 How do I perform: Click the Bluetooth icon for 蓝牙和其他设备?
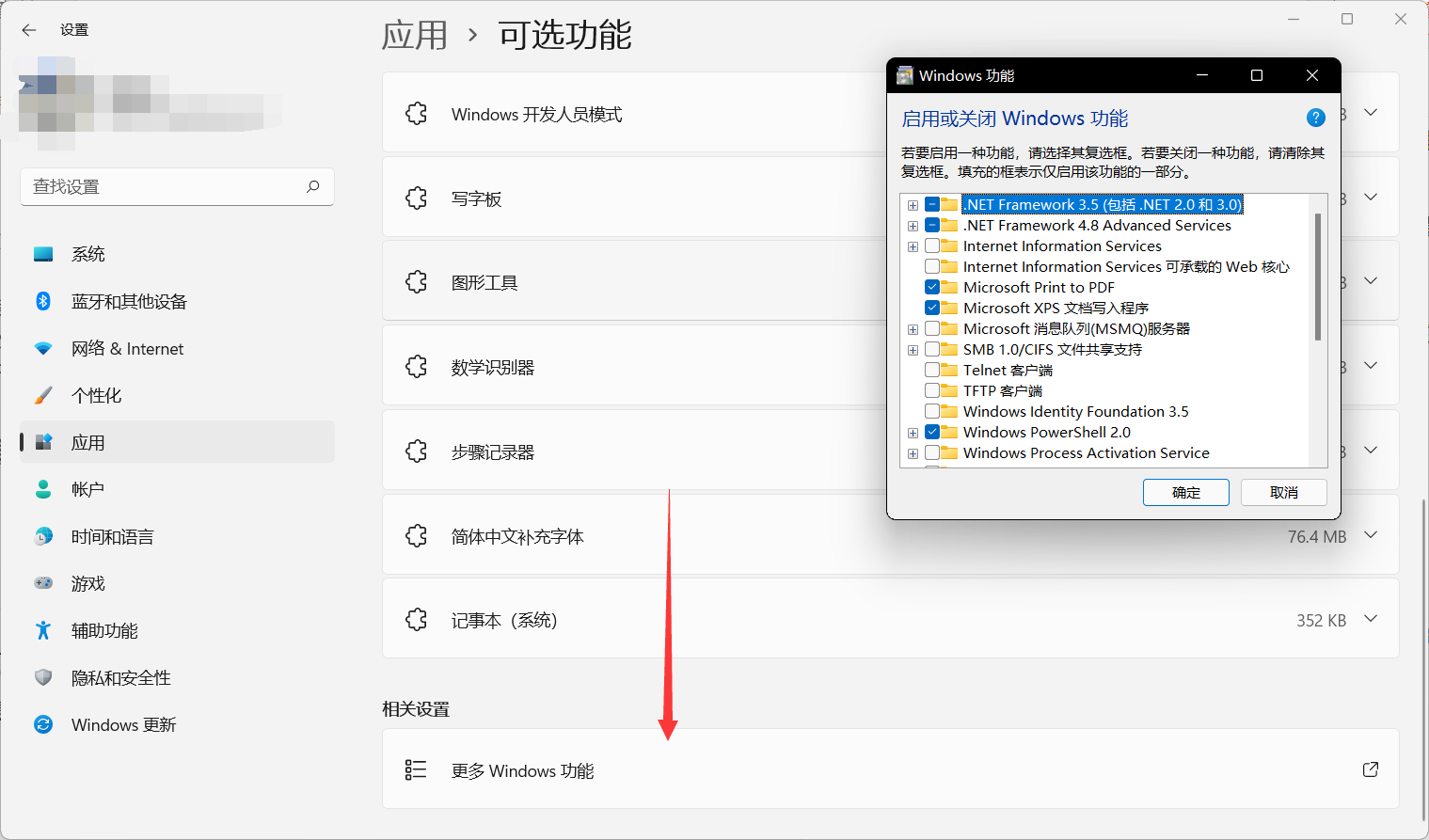tap(43, 301)
